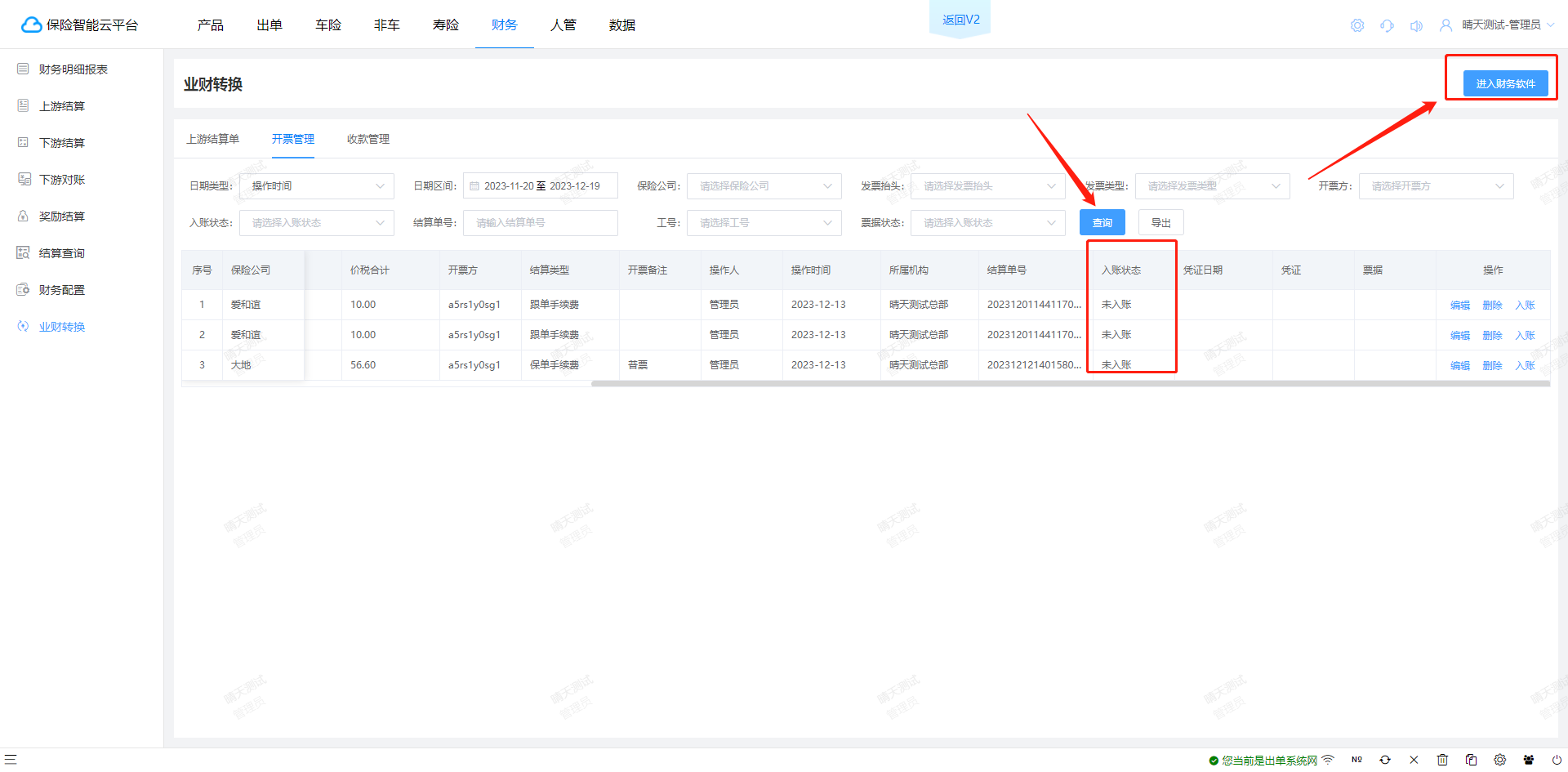The width and height of the screenshot is (1568, 772).
Task: Click the 奖励结算 sidebar icon
Action: [23, 216]
